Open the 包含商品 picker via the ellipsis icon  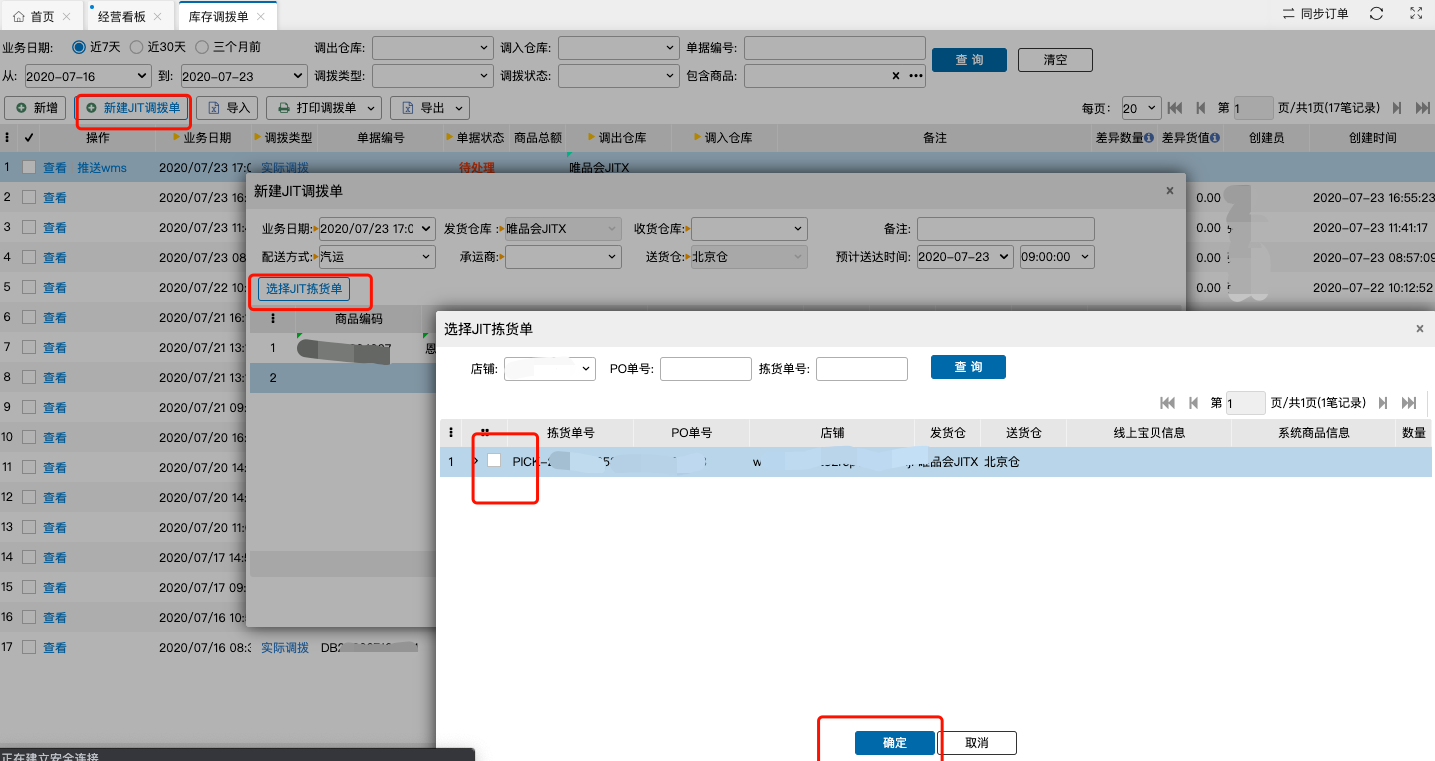(x=915, y=75)
